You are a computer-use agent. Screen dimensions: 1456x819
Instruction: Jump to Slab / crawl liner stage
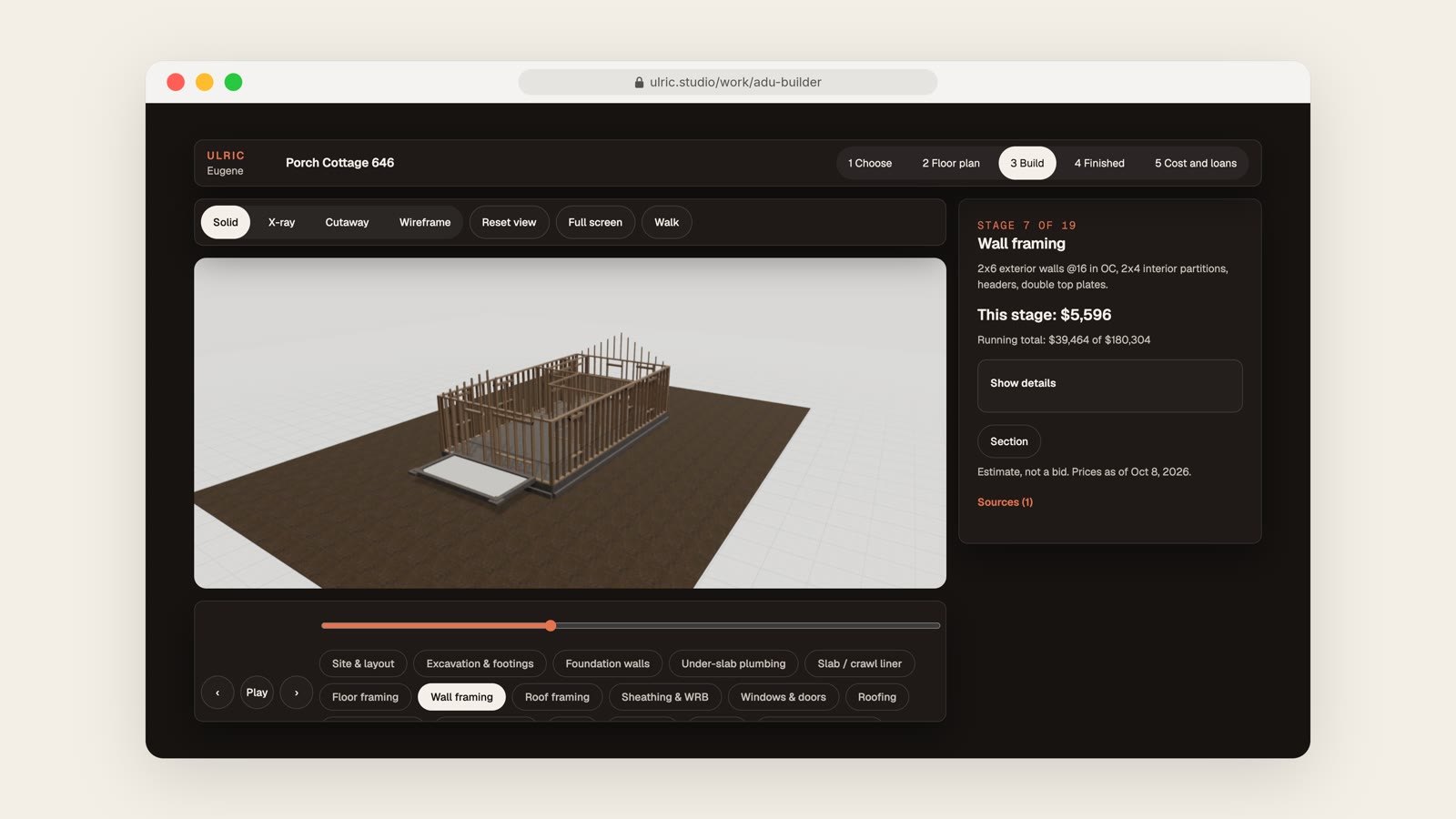tap(860, 663)
